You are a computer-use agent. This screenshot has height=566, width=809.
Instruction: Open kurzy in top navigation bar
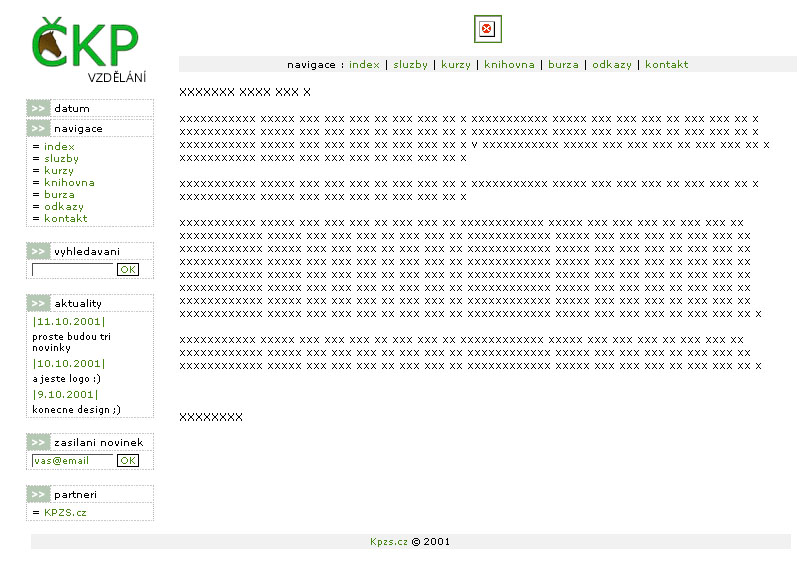[x=456, y=65]
